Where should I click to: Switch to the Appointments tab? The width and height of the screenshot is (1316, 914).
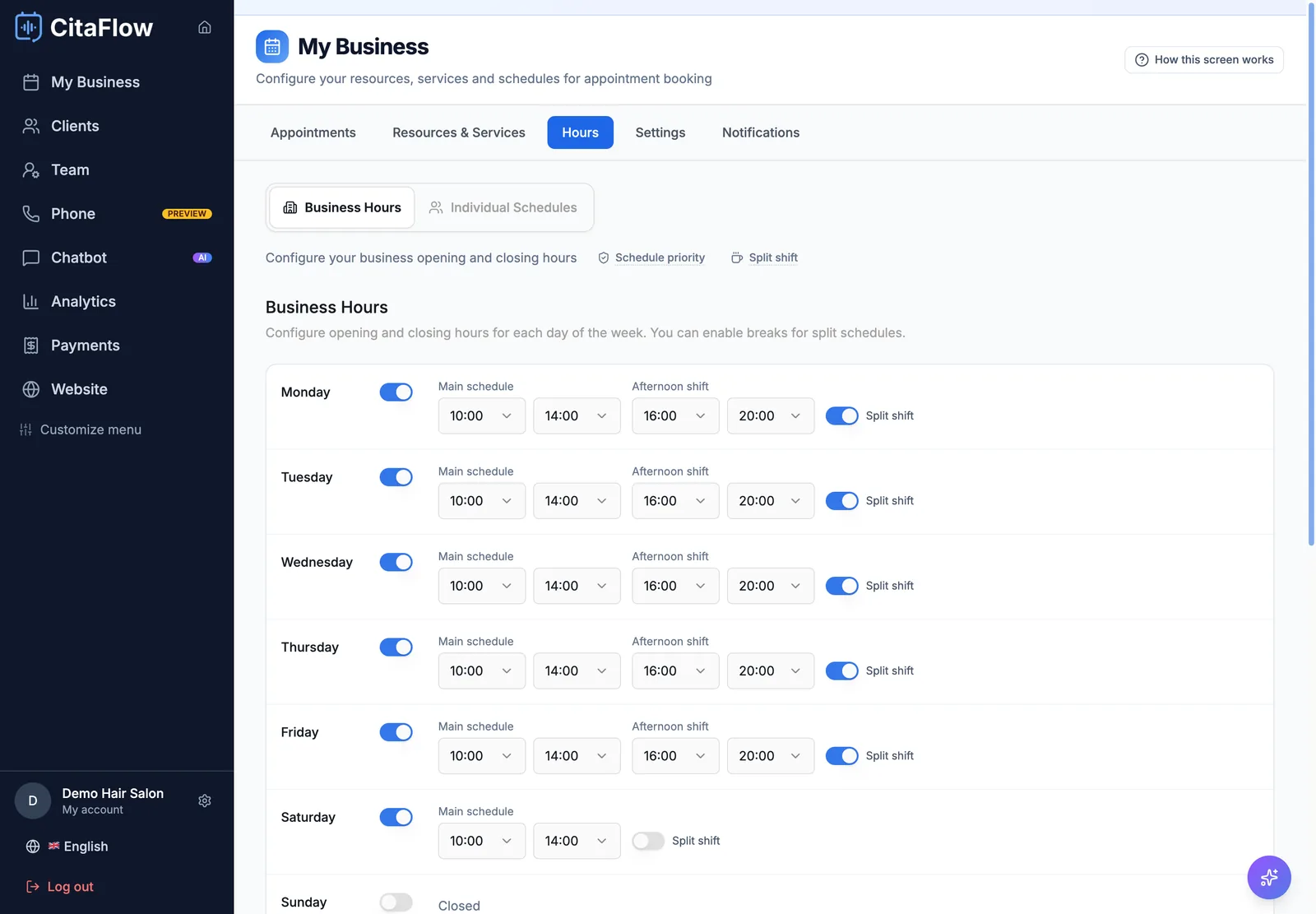313,132
